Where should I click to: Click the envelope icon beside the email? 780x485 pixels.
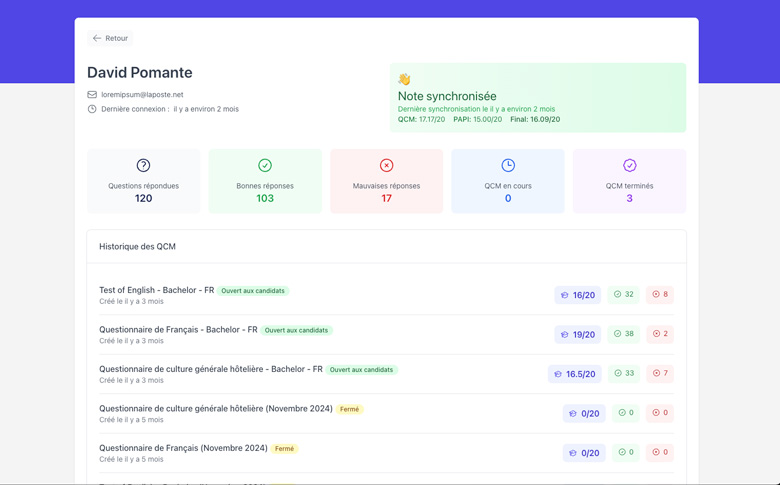(92, 95)
